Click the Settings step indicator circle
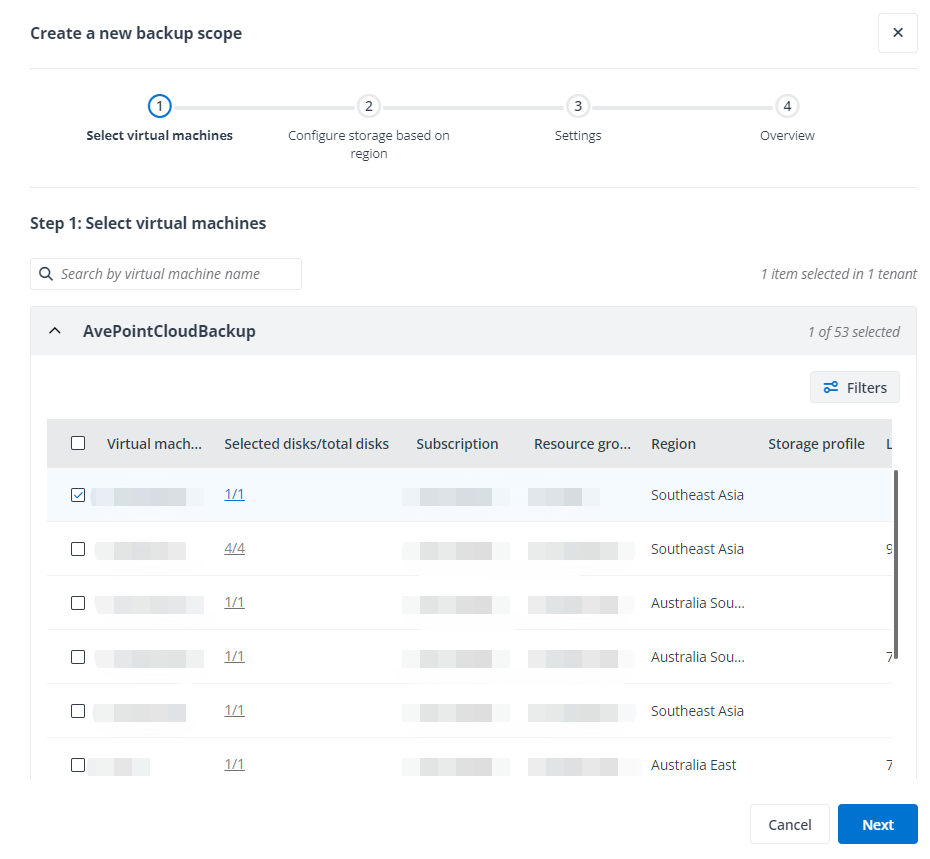The height and width of the screenshot is (859, 930). pos(577,106)
